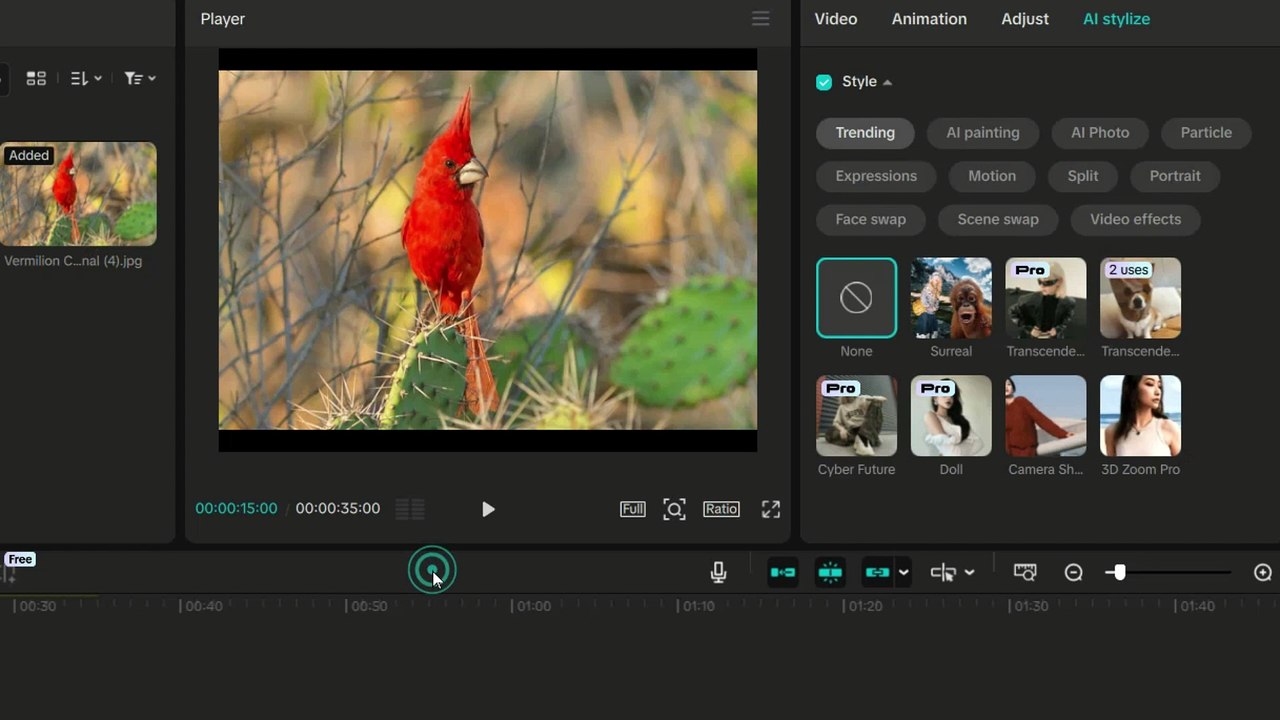This screenshot has width=1280, height=720.
Task: Toggle main track magnet on timeline
Action: coord(782,572)
